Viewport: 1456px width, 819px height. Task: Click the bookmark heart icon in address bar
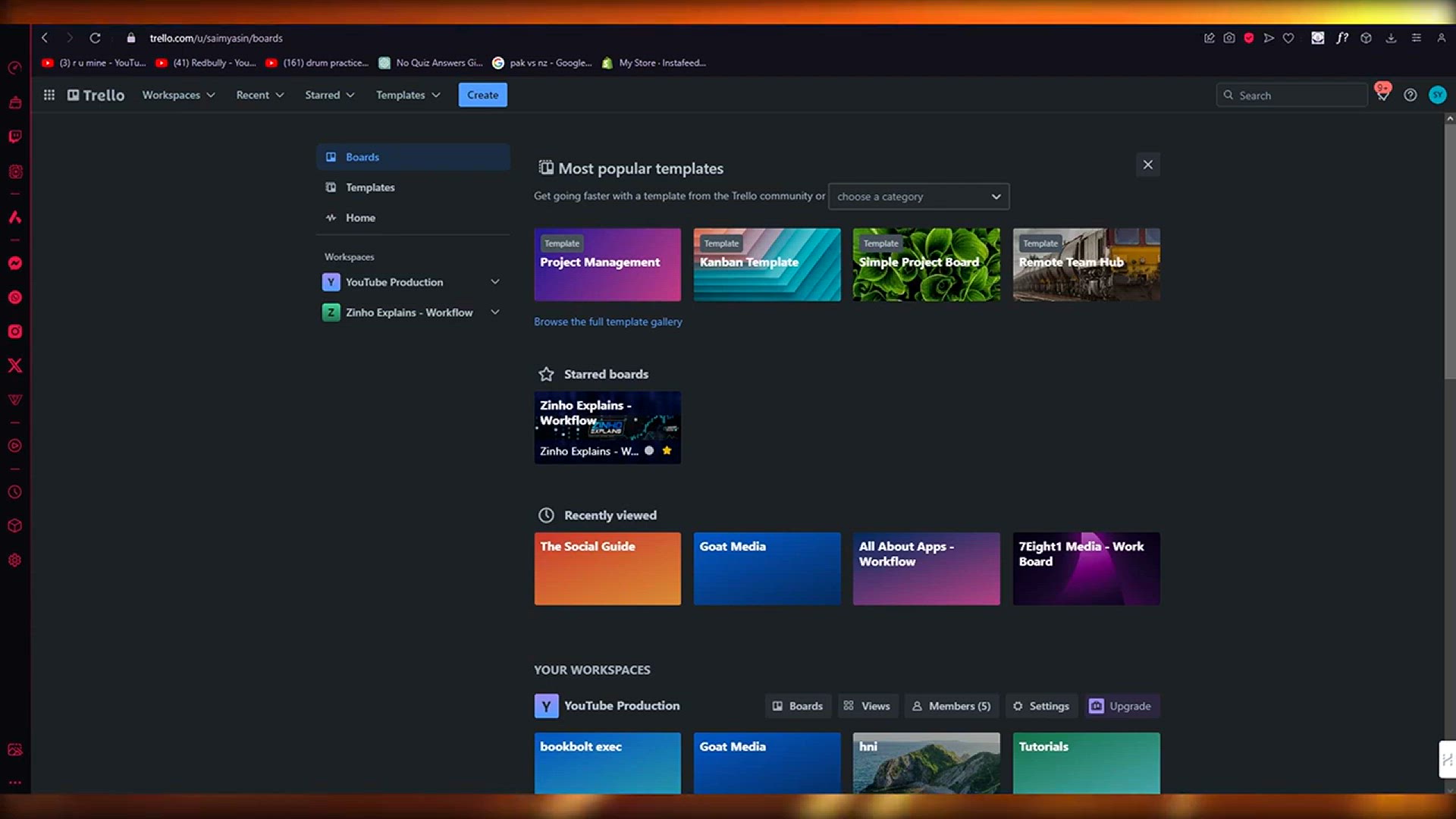click(x=1288, y=38)
